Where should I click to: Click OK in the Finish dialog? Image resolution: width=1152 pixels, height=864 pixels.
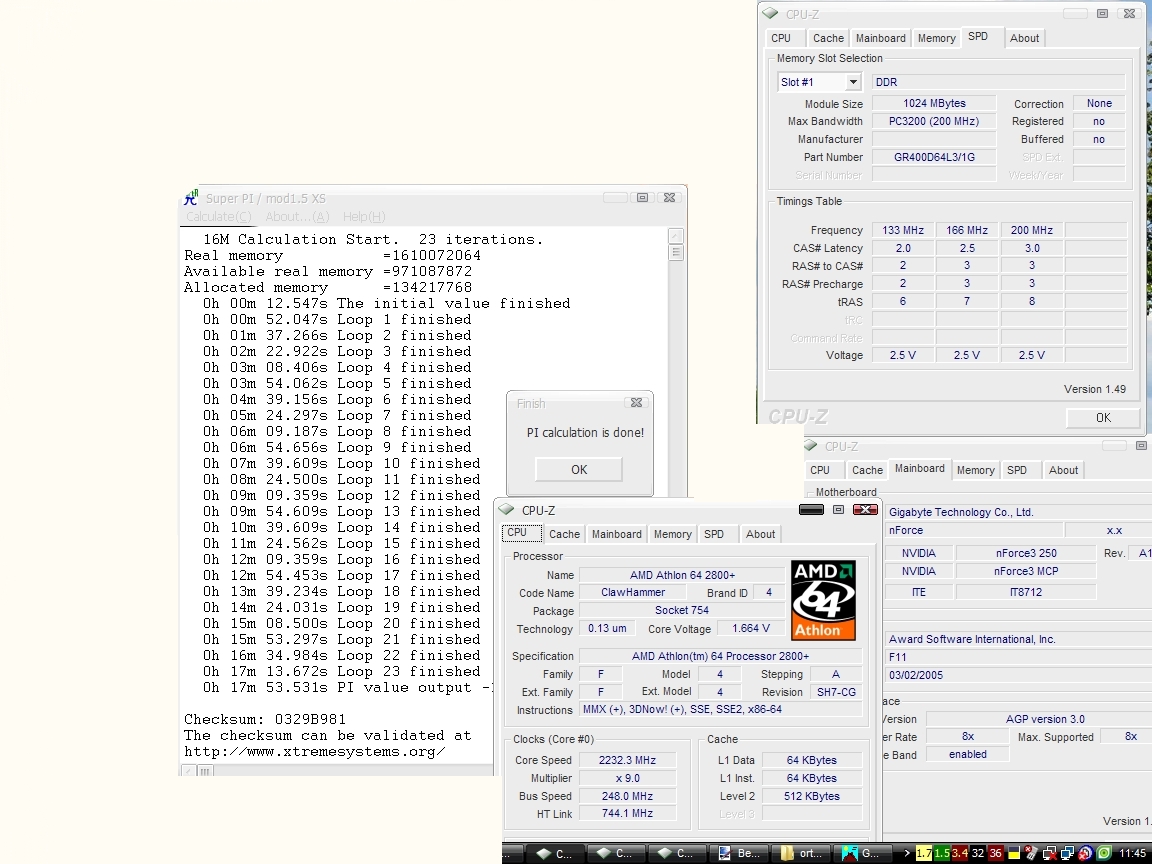tap(579, 469)
